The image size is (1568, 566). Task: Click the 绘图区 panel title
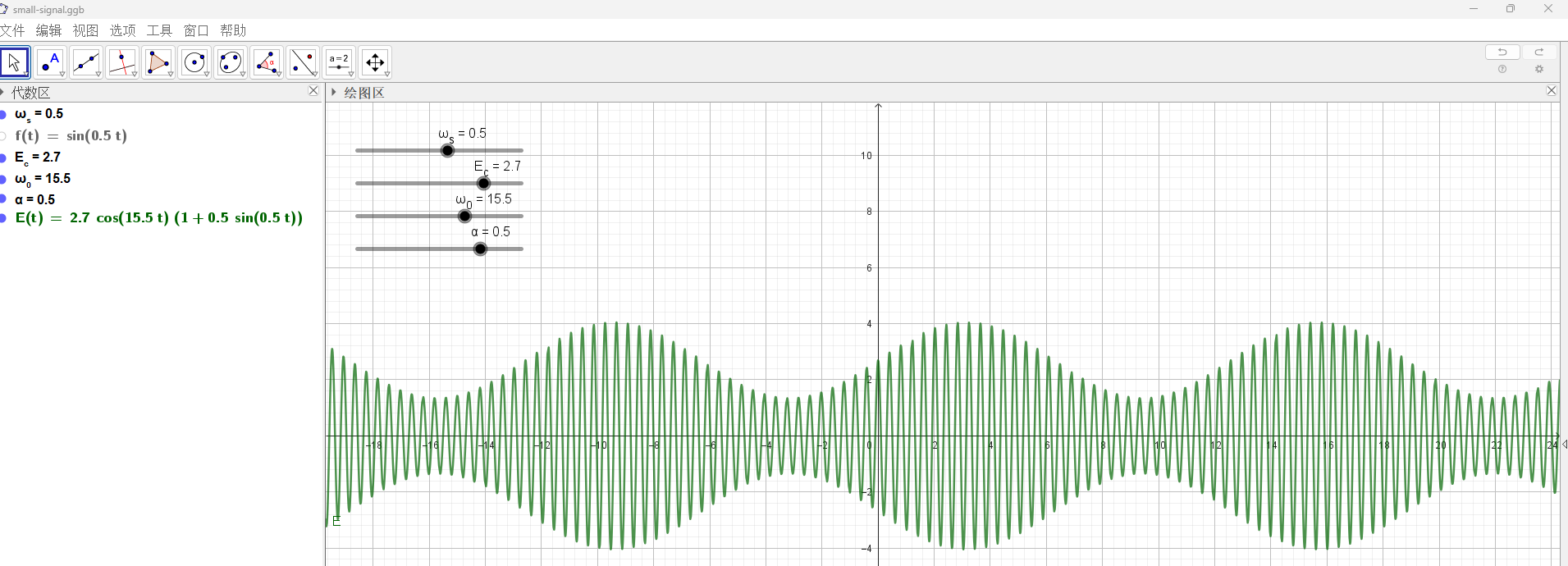point(364,93)
